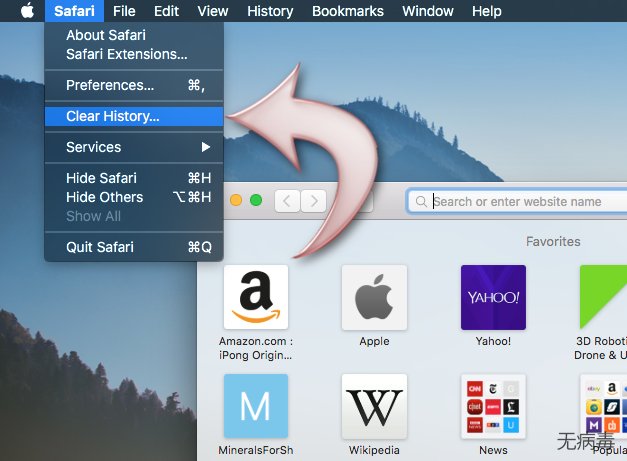Image resolution: width=627 pixels, height=461 pixels.
Task: Click the green zoom window button
Action: click(256, 200)
